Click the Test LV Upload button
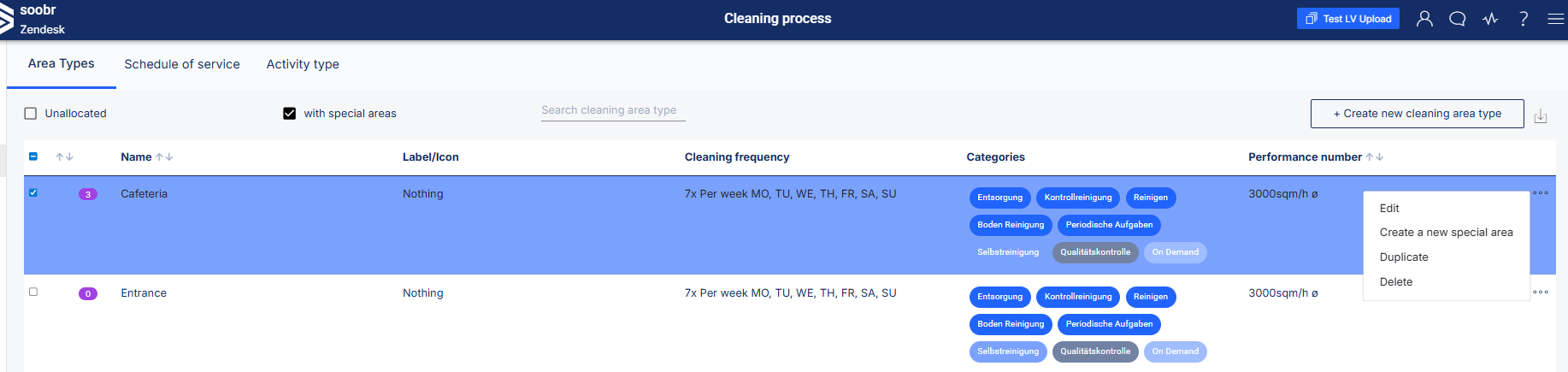Viewport: 1568px width, 372px height. click(1348, 19)
